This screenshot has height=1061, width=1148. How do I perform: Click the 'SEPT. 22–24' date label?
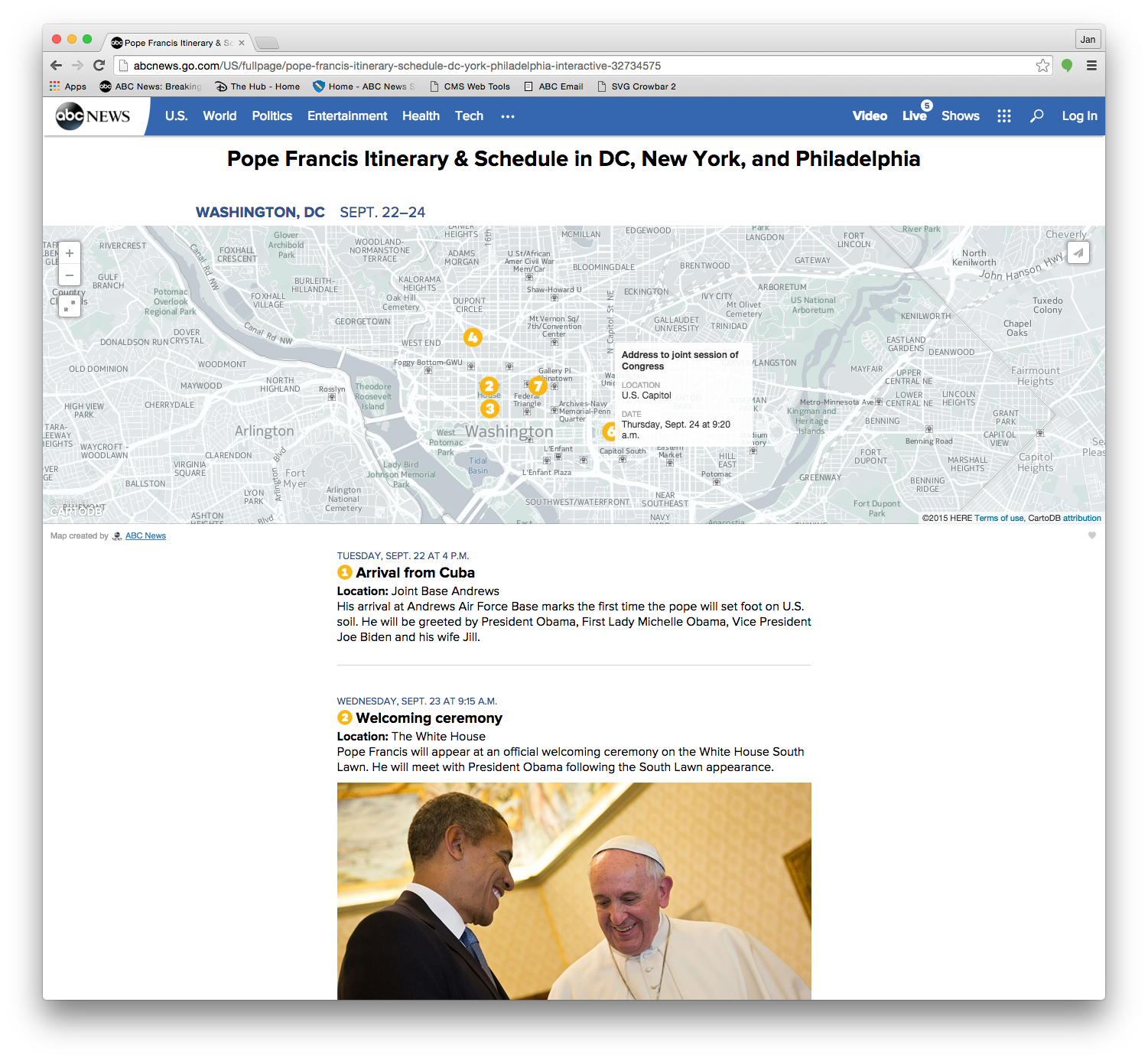tap(382, 213)
